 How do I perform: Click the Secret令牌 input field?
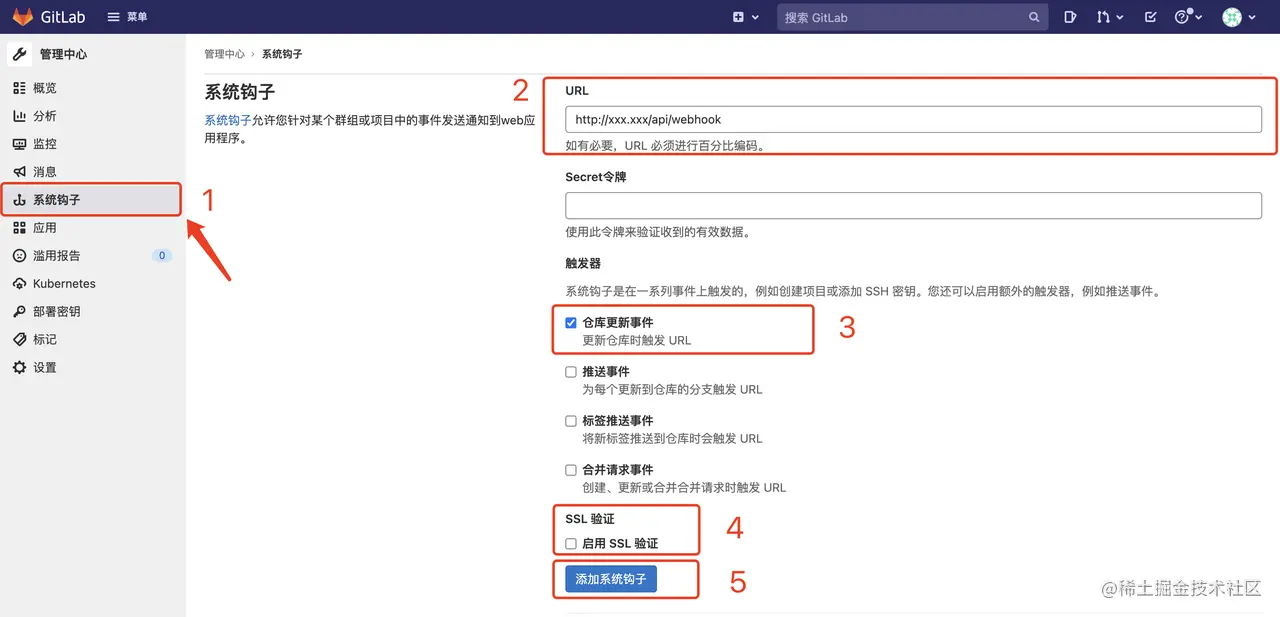pos(913,205)
